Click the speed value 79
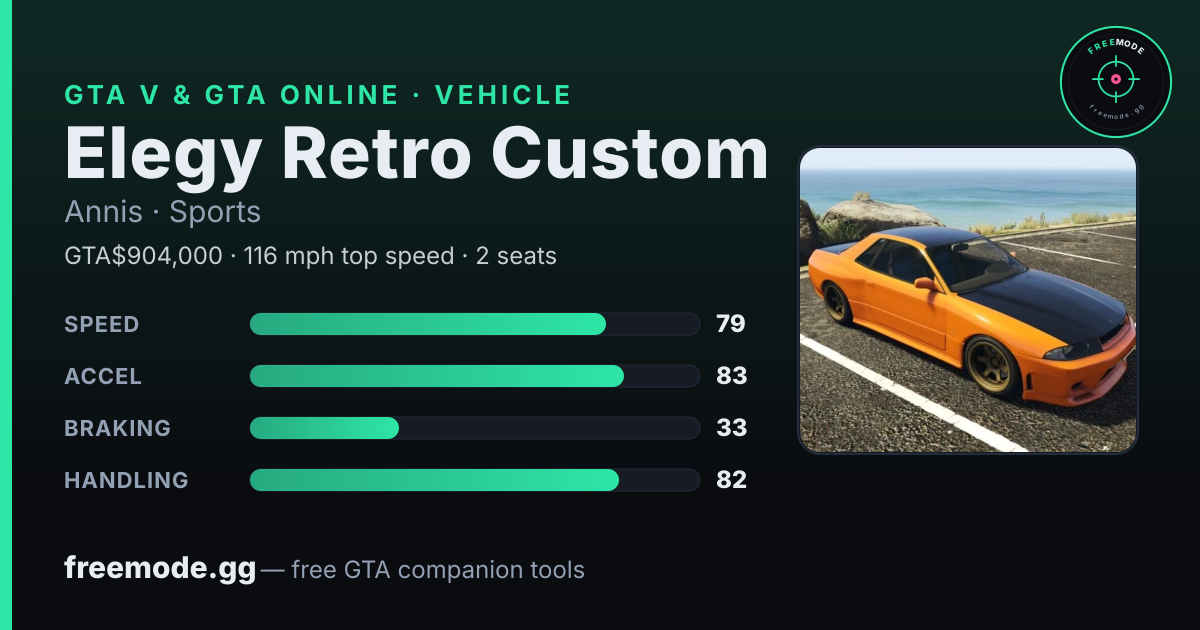Image resolution: width=1200 pixels, height=630 pixels. click(x=731, y=324)
